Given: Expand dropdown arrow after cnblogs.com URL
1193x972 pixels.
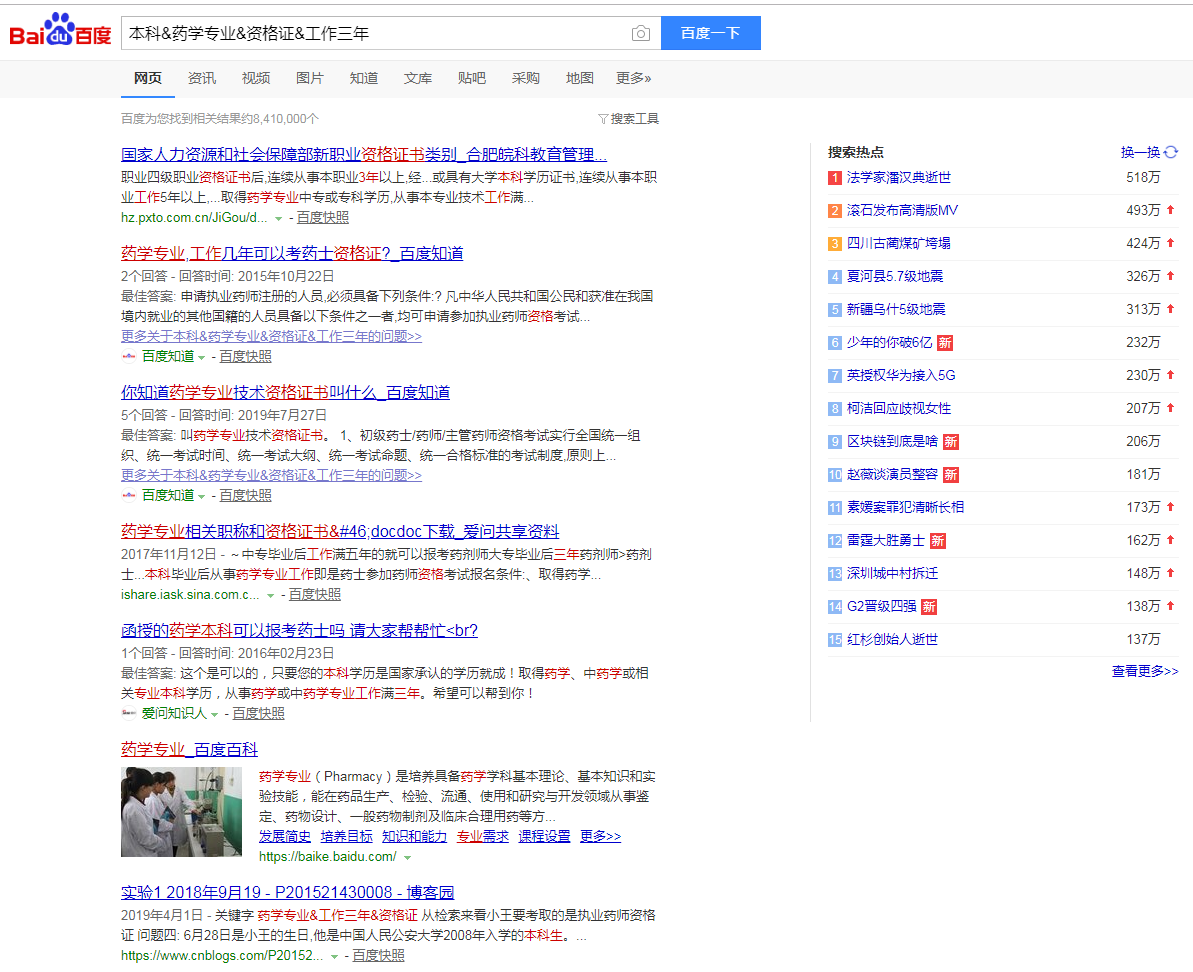Looking at the screenshot, I should click(x=334, y=957).
